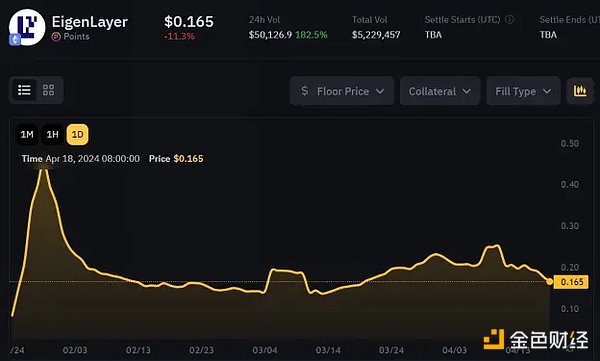Click the candlestick chart icon button
This screenshot has width=600, height=361.
(580, 91)
